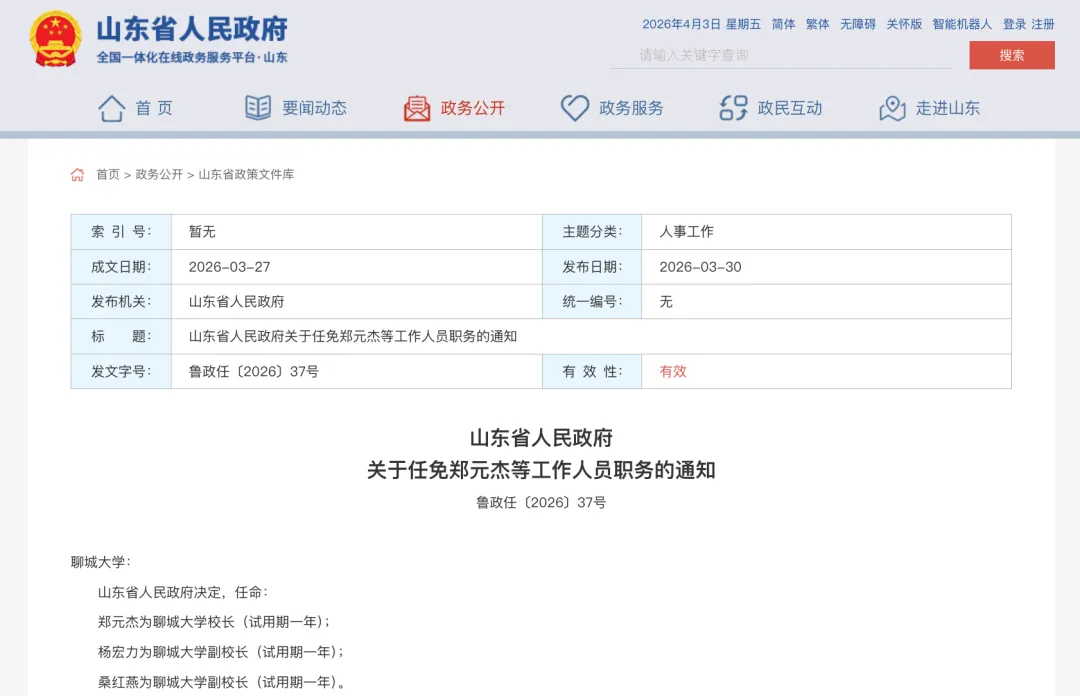Switch to 简体 simplified Chinese
Image resolution: width=1080 pixels, height=696 pixels.
[783, 24]
